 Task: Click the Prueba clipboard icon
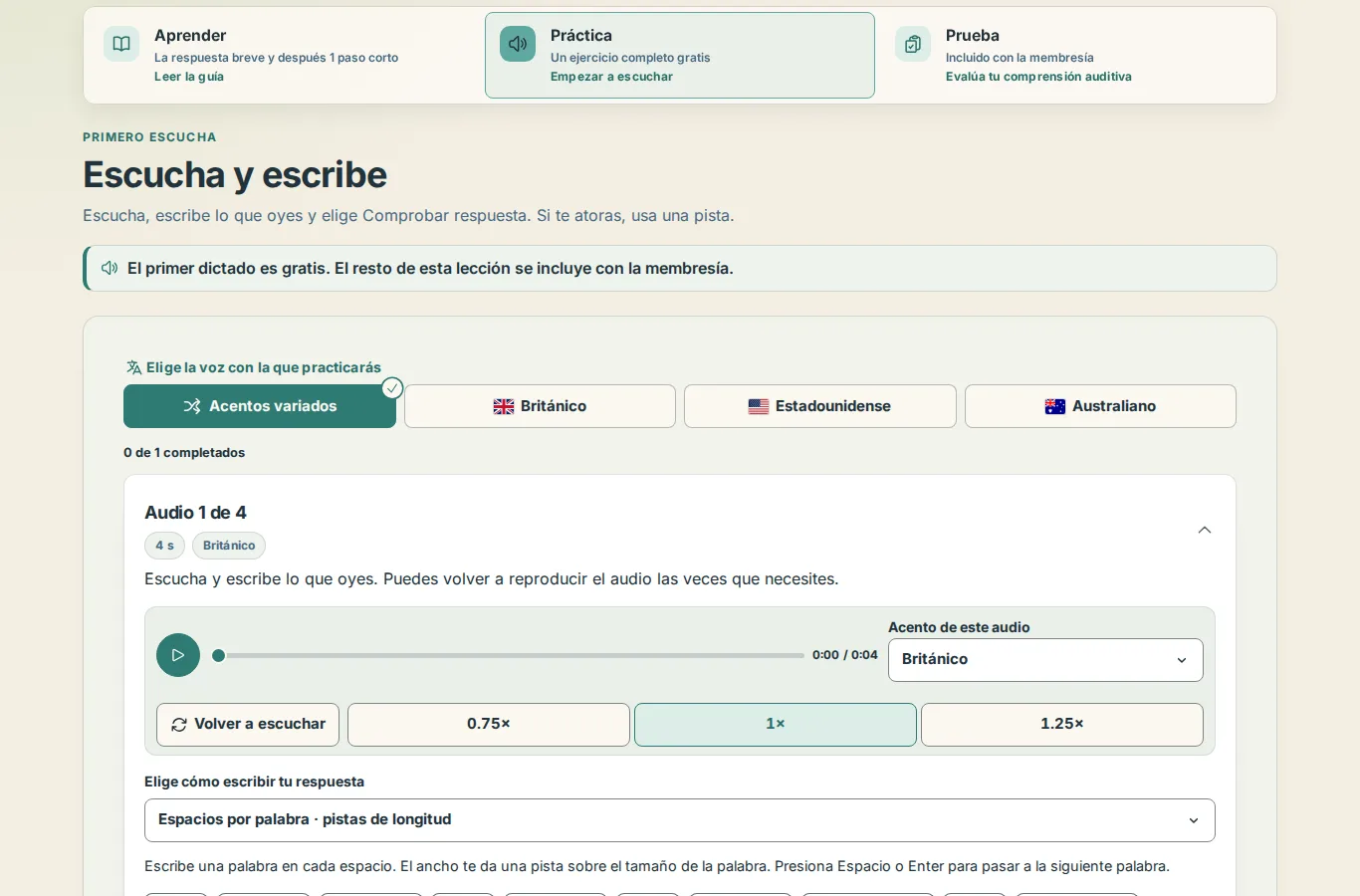tap(913, 44)
